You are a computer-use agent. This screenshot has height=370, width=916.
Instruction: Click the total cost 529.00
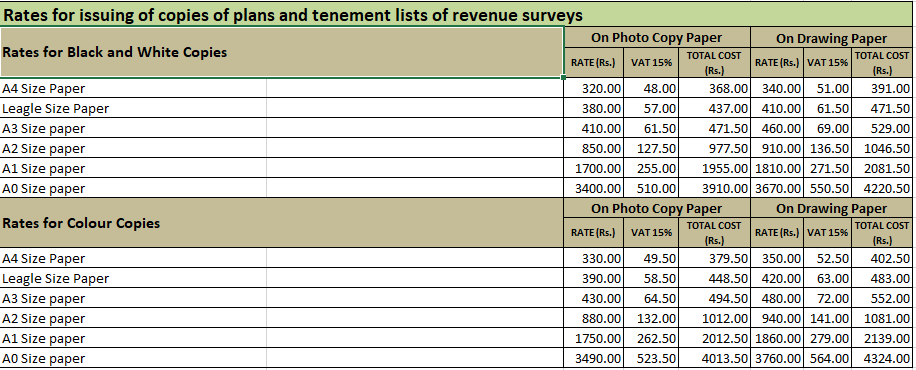(x=882, y=129)
